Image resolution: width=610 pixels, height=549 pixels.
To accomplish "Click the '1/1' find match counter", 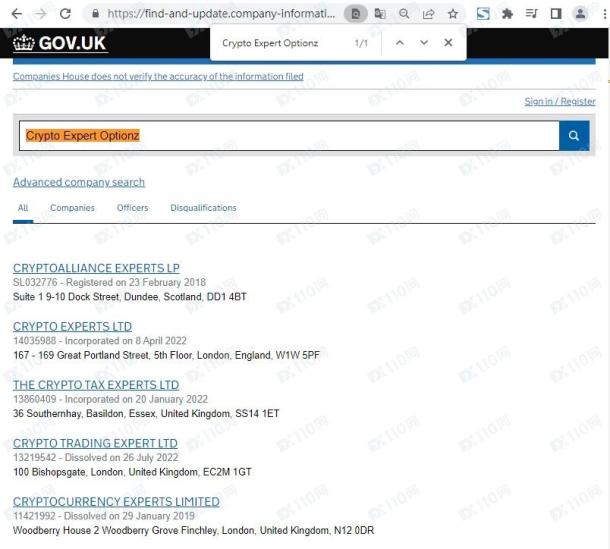I will coord(361,43).
